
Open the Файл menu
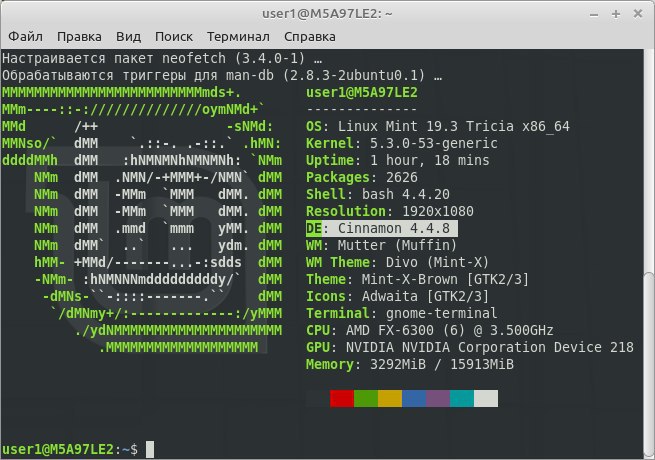pyautogui.click(x=25, y=37)
